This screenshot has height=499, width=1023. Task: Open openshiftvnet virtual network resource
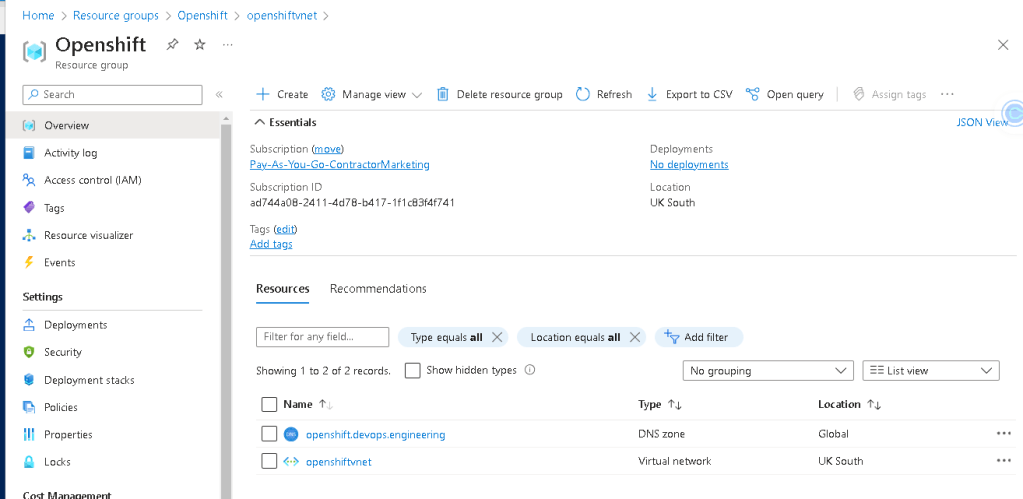(339, 462)
